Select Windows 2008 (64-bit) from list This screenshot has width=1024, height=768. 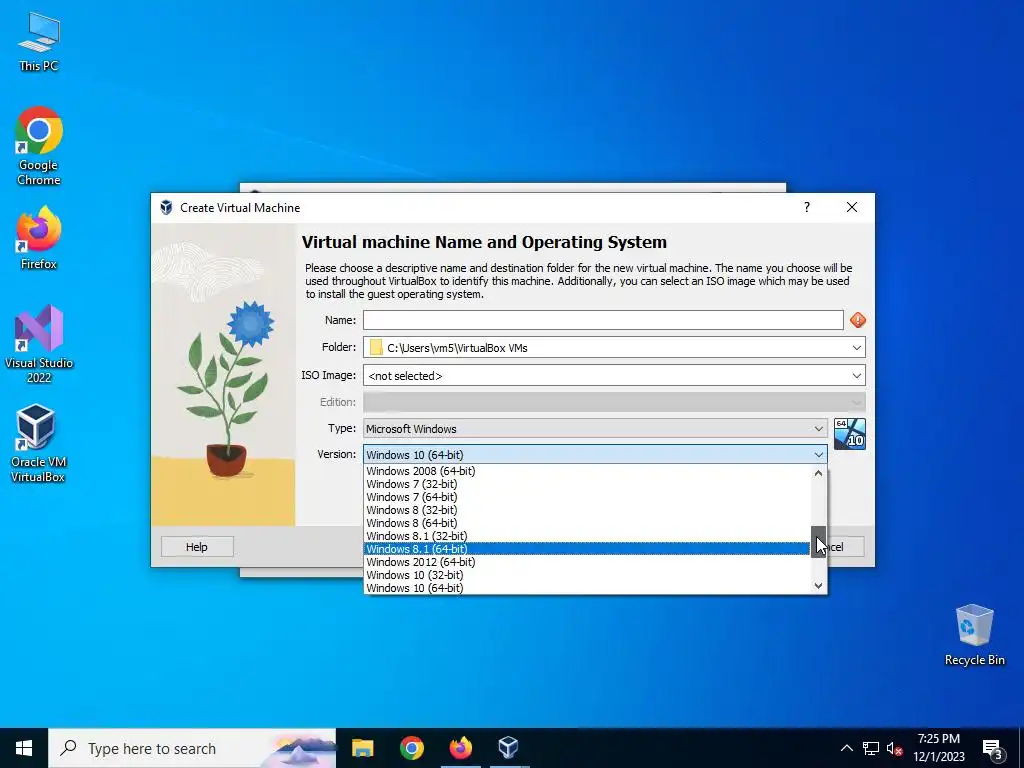tap(586, 471)
